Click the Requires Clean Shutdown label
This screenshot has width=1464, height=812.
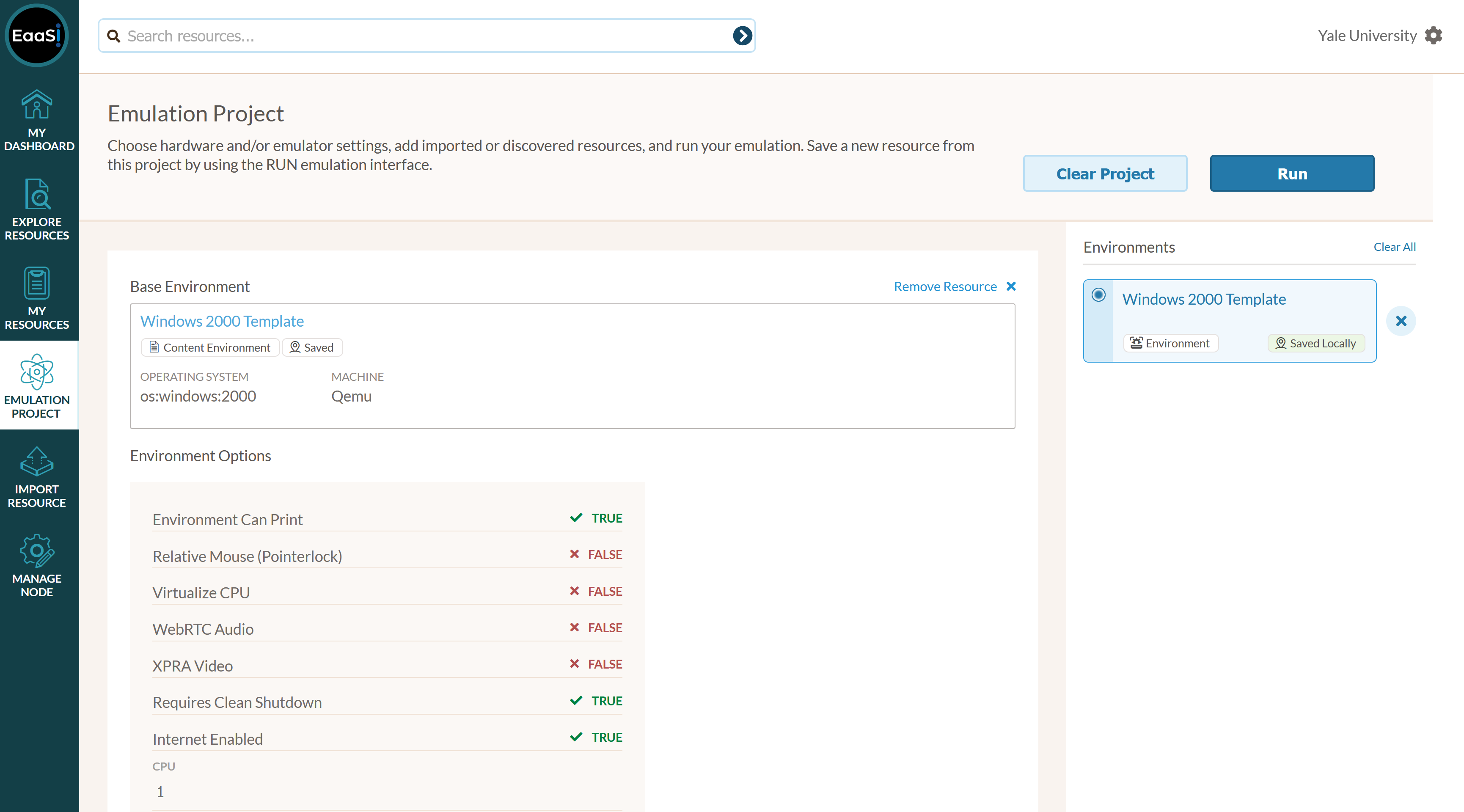coord(237,702)
